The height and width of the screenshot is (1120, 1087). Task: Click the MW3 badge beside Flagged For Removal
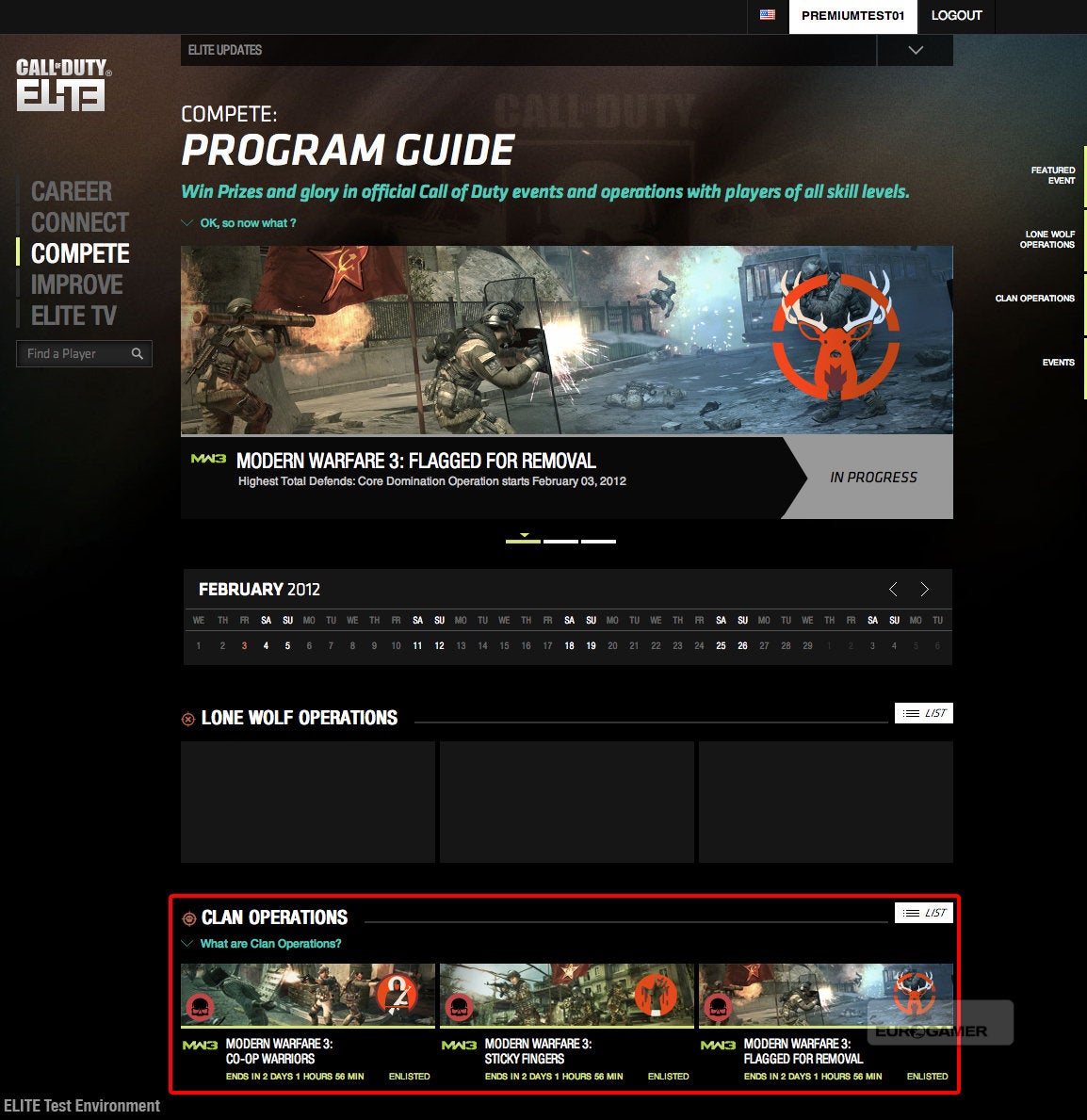point(718,1046)
